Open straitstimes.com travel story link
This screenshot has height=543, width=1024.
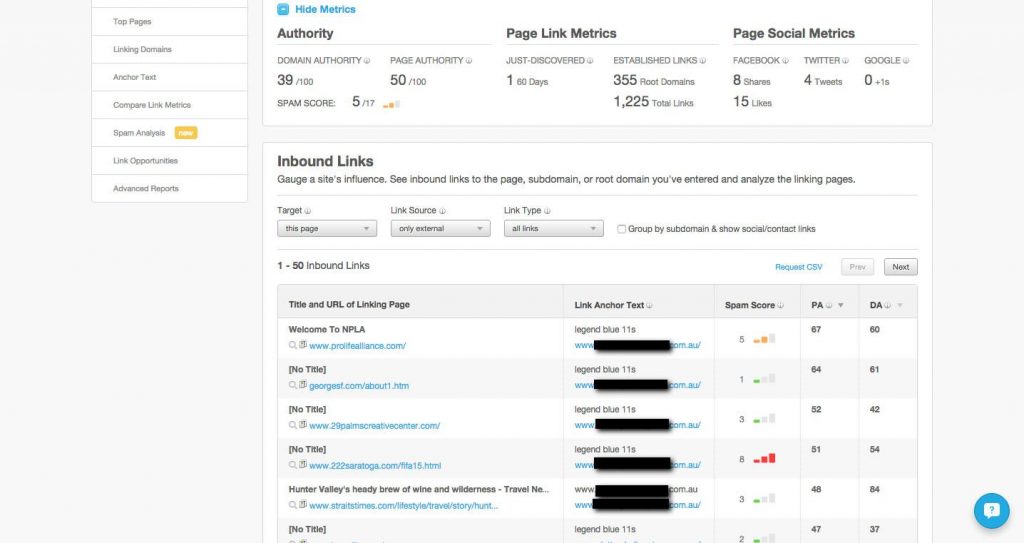coord(404,505)
